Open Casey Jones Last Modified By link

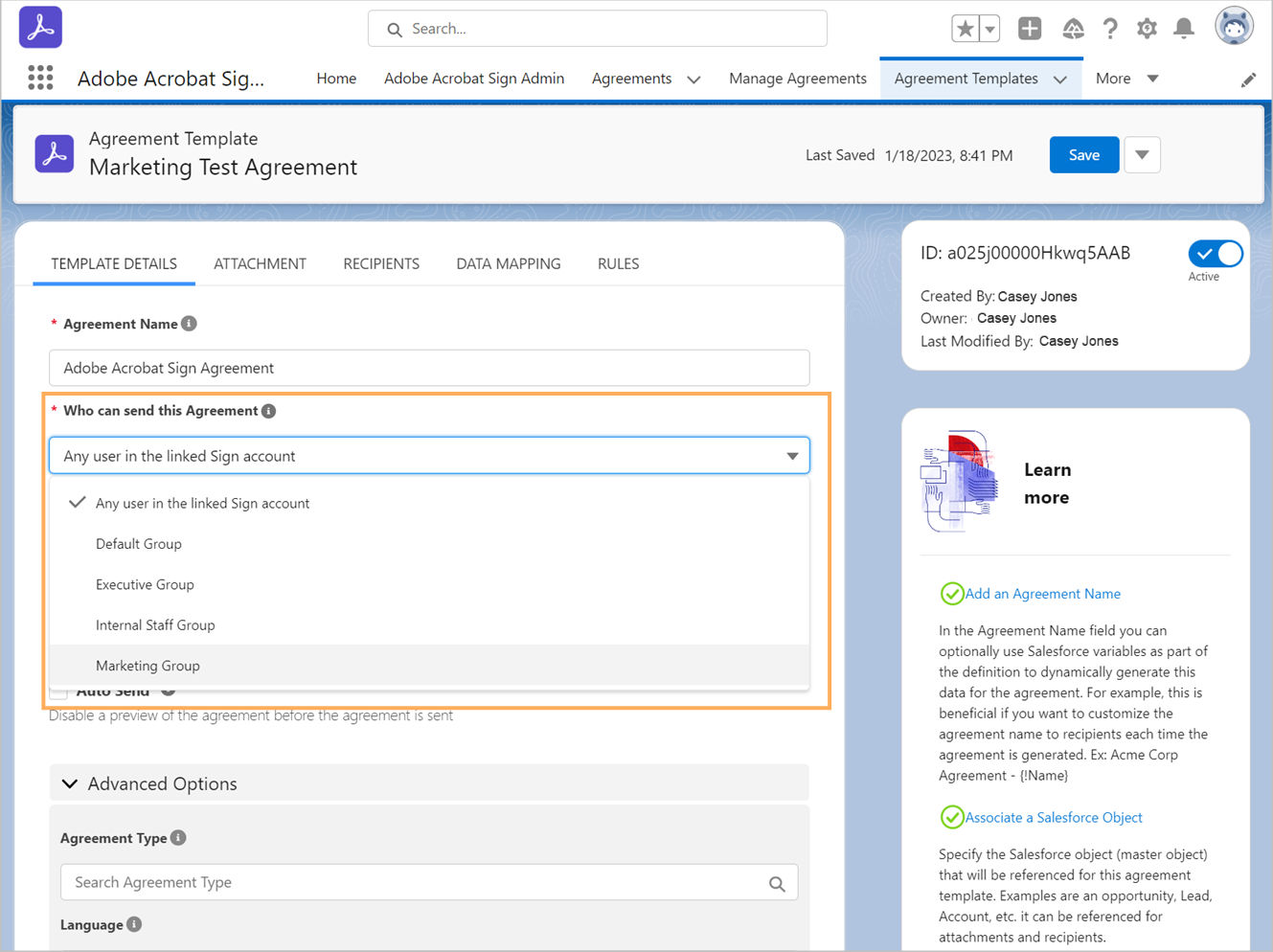pyautogui.click(x=1079, y=341)
